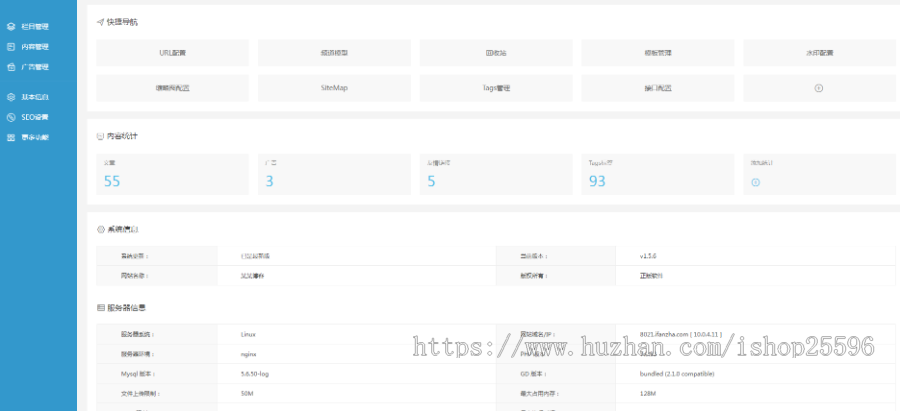900x411 pixels.
Task: Click the Tags count 93
Action: [x=597, y=181]
